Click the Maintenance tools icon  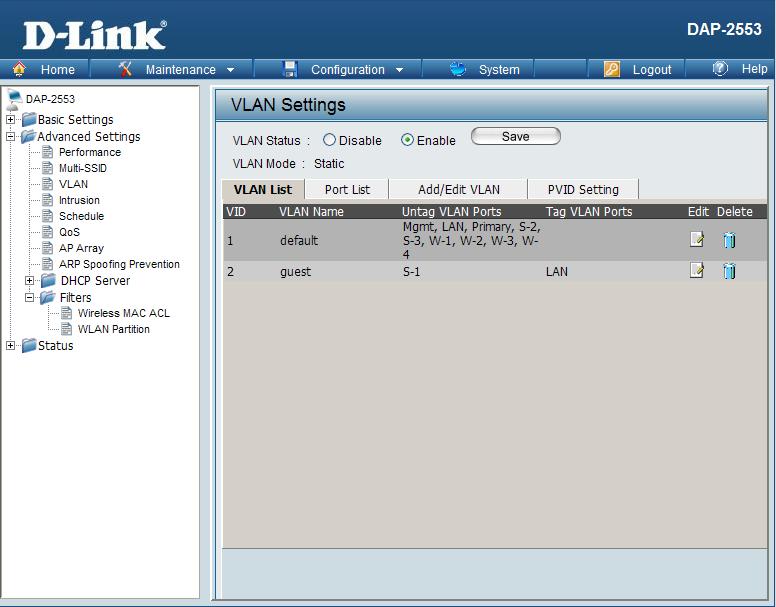[x=125, y=69]
